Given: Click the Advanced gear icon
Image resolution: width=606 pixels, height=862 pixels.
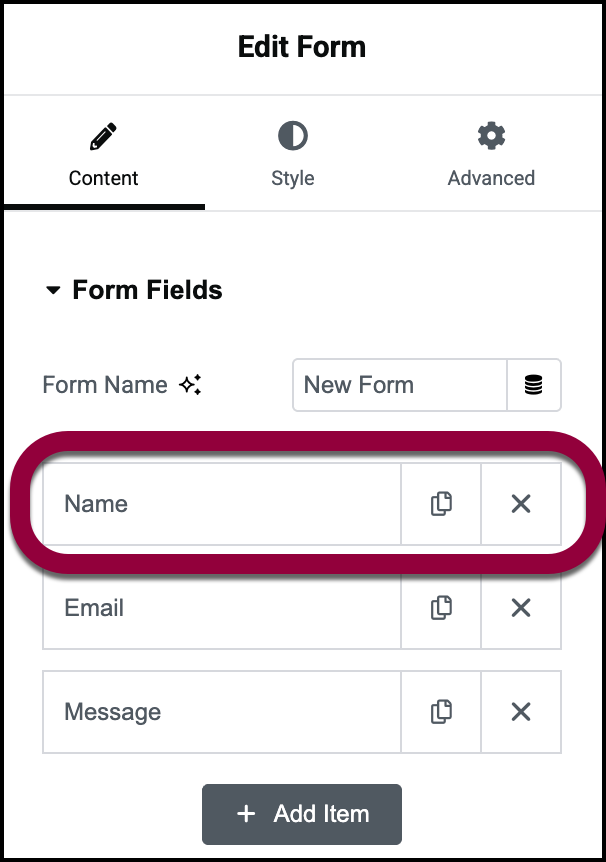Looking at the screenshot, I should 491,136.
